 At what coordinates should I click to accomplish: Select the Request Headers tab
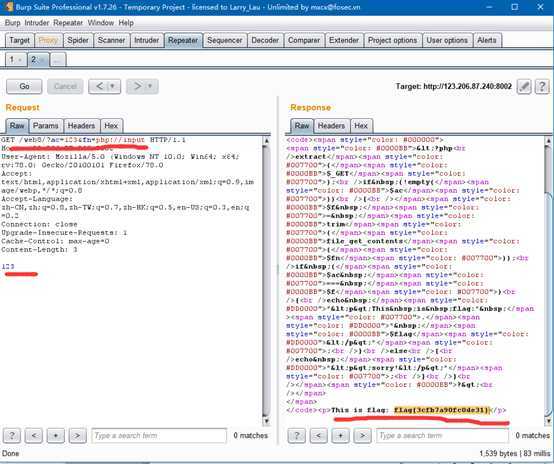pos(81,125)
